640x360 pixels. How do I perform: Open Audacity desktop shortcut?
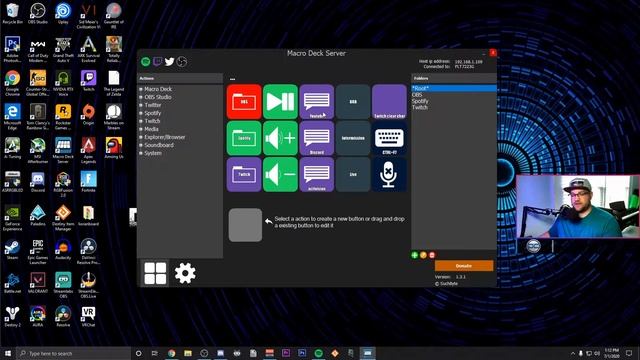(63, 250)
